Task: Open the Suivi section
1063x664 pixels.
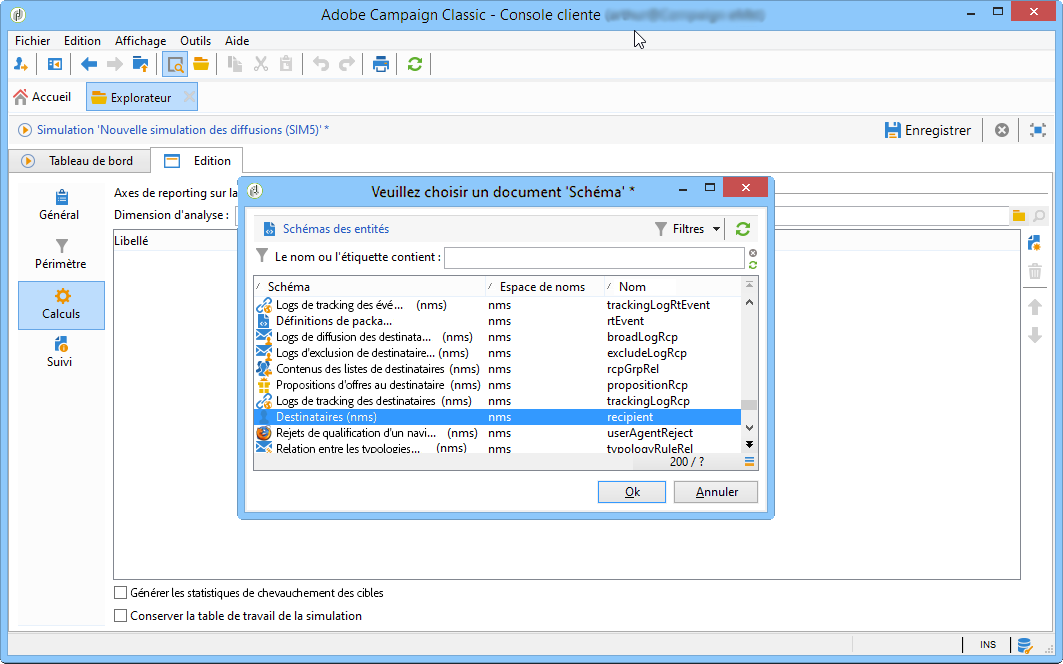Action: (60, 352)
